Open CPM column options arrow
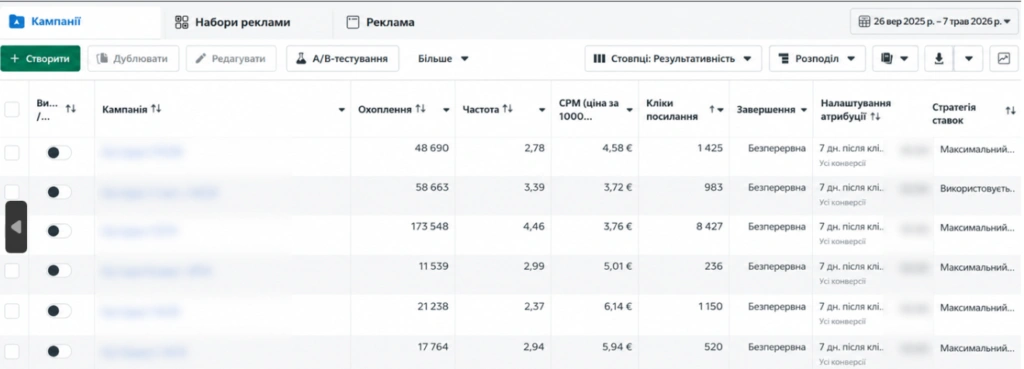Screen dimensions: 1024x369 (x=630, y=110)
